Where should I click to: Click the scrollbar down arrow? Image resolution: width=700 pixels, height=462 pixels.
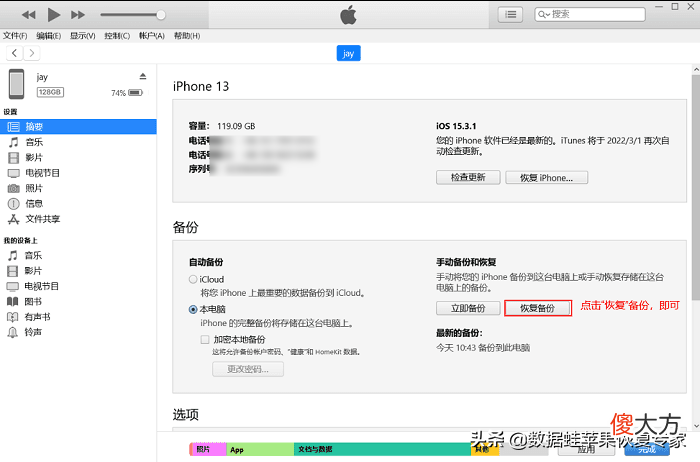pos(696,426)
